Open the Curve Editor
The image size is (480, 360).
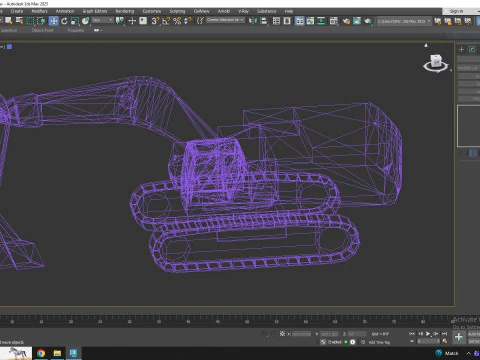pyautogui.click(x=310, y=21)
